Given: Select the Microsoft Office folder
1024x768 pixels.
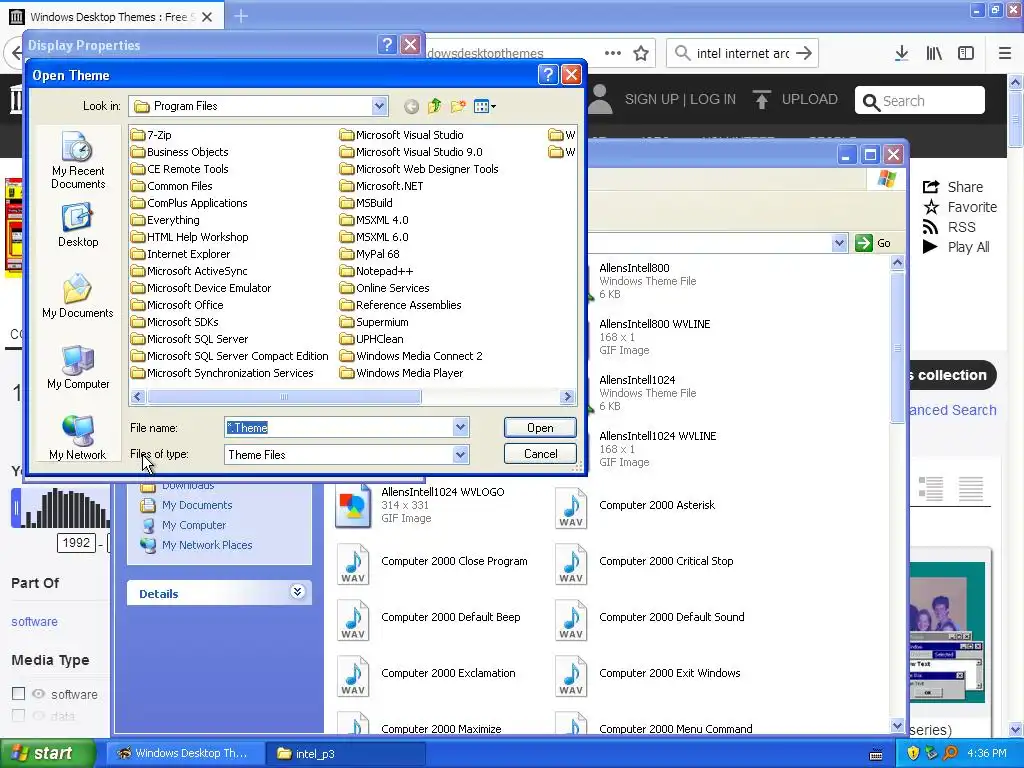Looking at the screenshot, I should tap(177, 305).
